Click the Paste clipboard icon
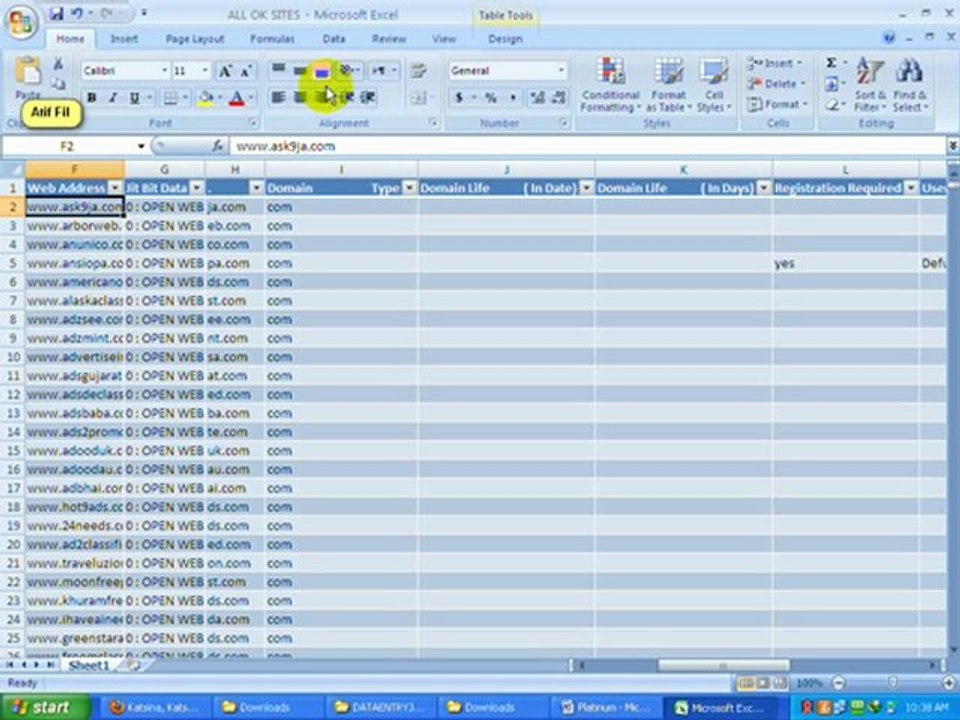This screenshot has height=720, width=960. coord(28,71)
